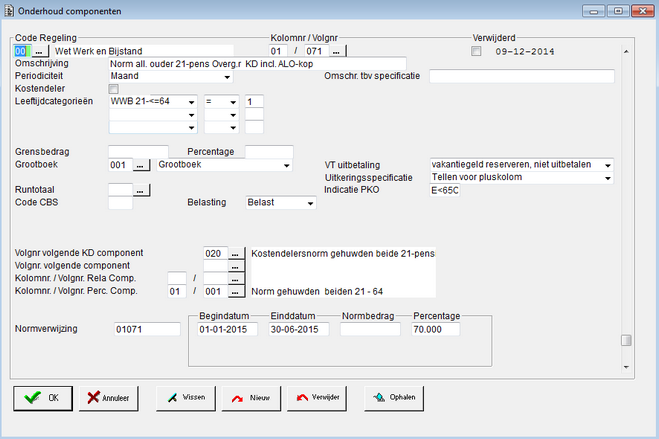Click scrollbar up arrow in form panel
Screen dimensions: 659x439
[x=626, y=52]
